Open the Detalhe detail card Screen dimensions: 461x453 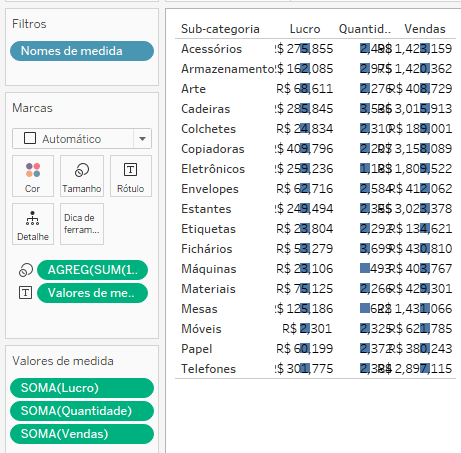click(33, 224)
